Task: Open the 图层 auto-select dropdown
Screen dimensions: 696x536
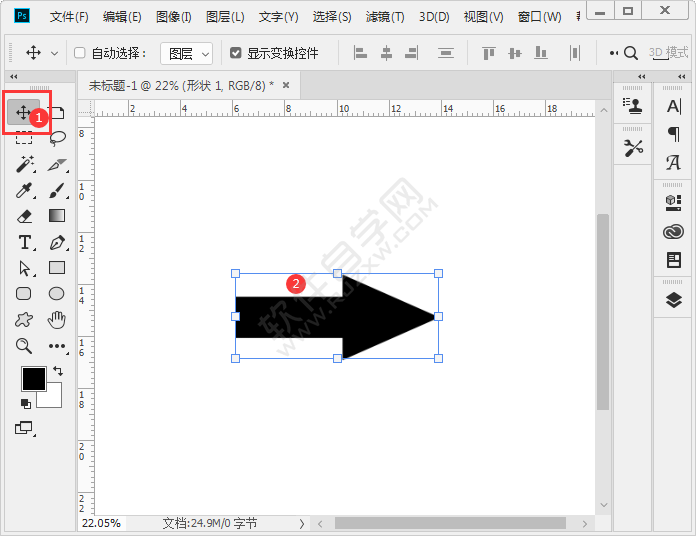Action: pyautogui.click(x=186, y=54)
